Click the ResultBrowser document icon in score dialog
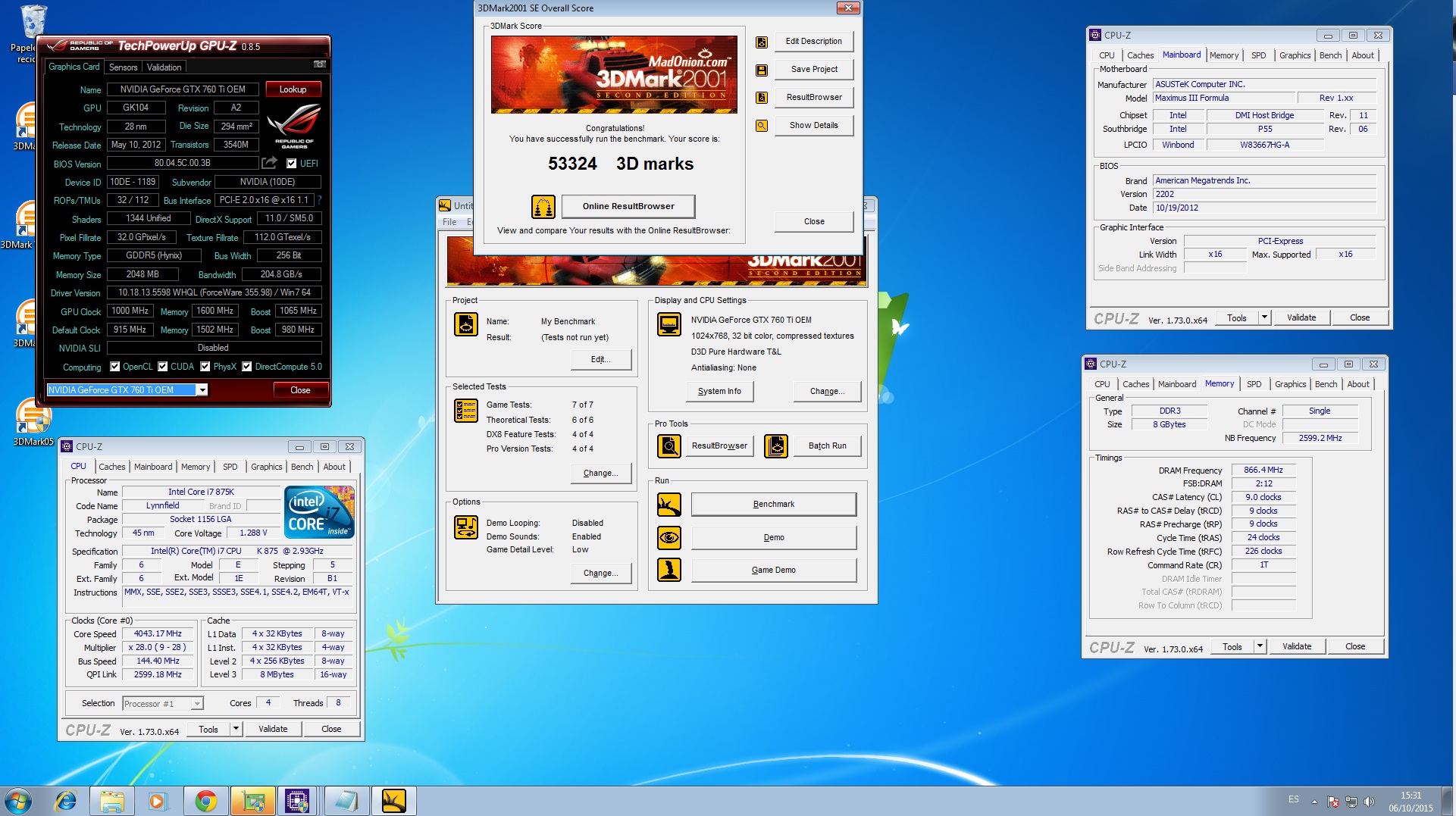1456x816 pixels. [762, 97]
